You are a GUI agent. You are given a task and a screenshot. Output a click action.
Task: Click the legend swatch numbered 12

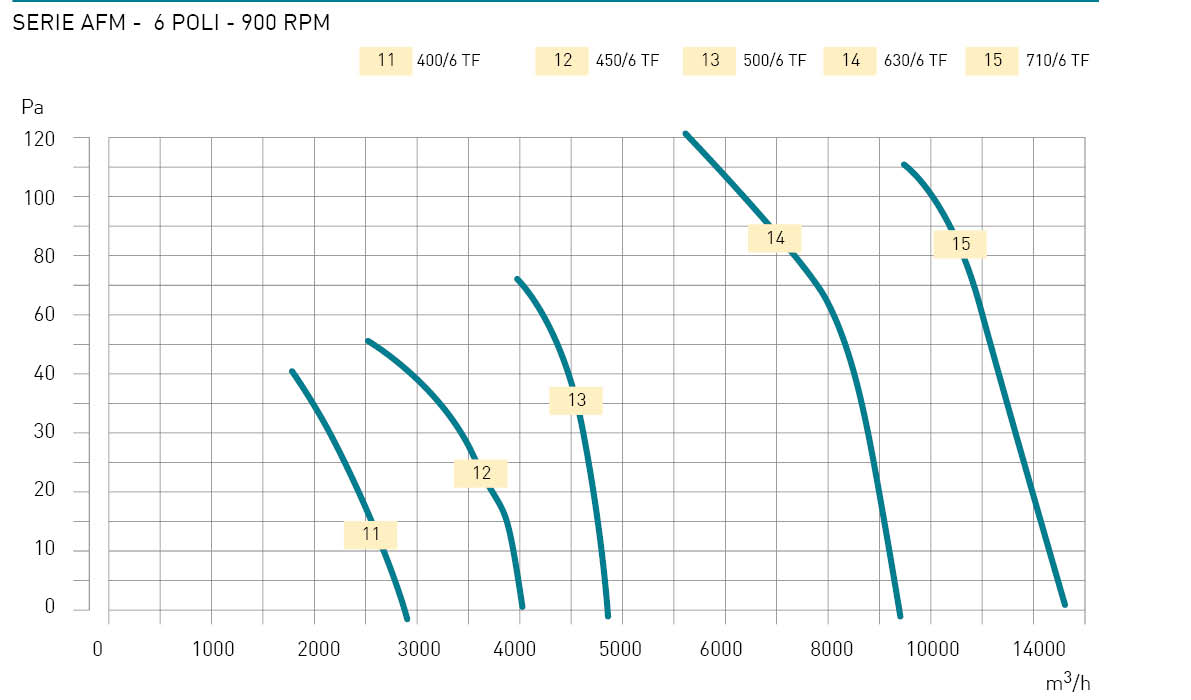(x=562, y=61)
